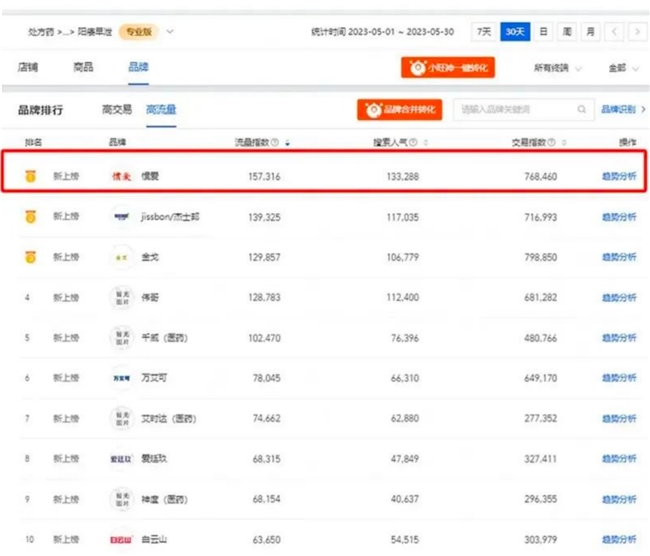Screen dimensions: 650x556
Task: Open 趋势分析 for the 798,850 row
Action: pyautogui.click(x=618, y=257)
